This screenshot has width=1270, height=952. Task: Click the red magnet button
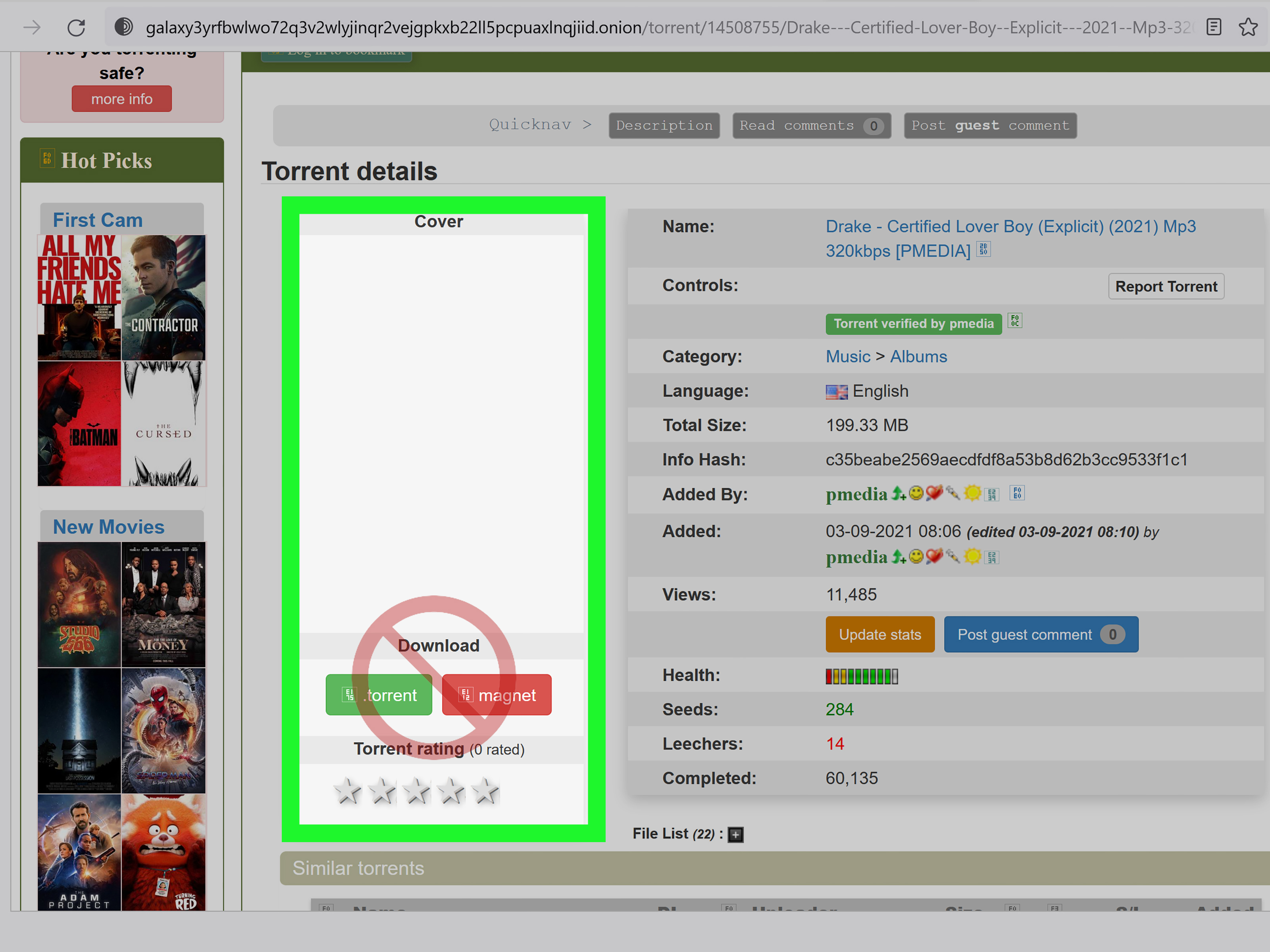coord(496,695)
